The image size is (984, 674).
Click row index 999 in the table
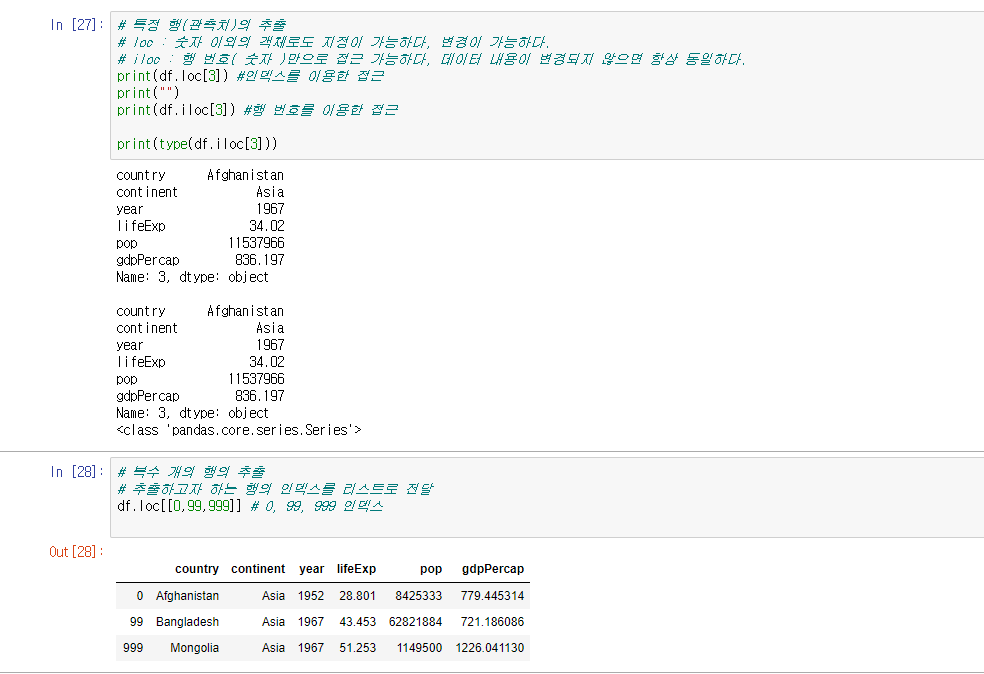133,648
